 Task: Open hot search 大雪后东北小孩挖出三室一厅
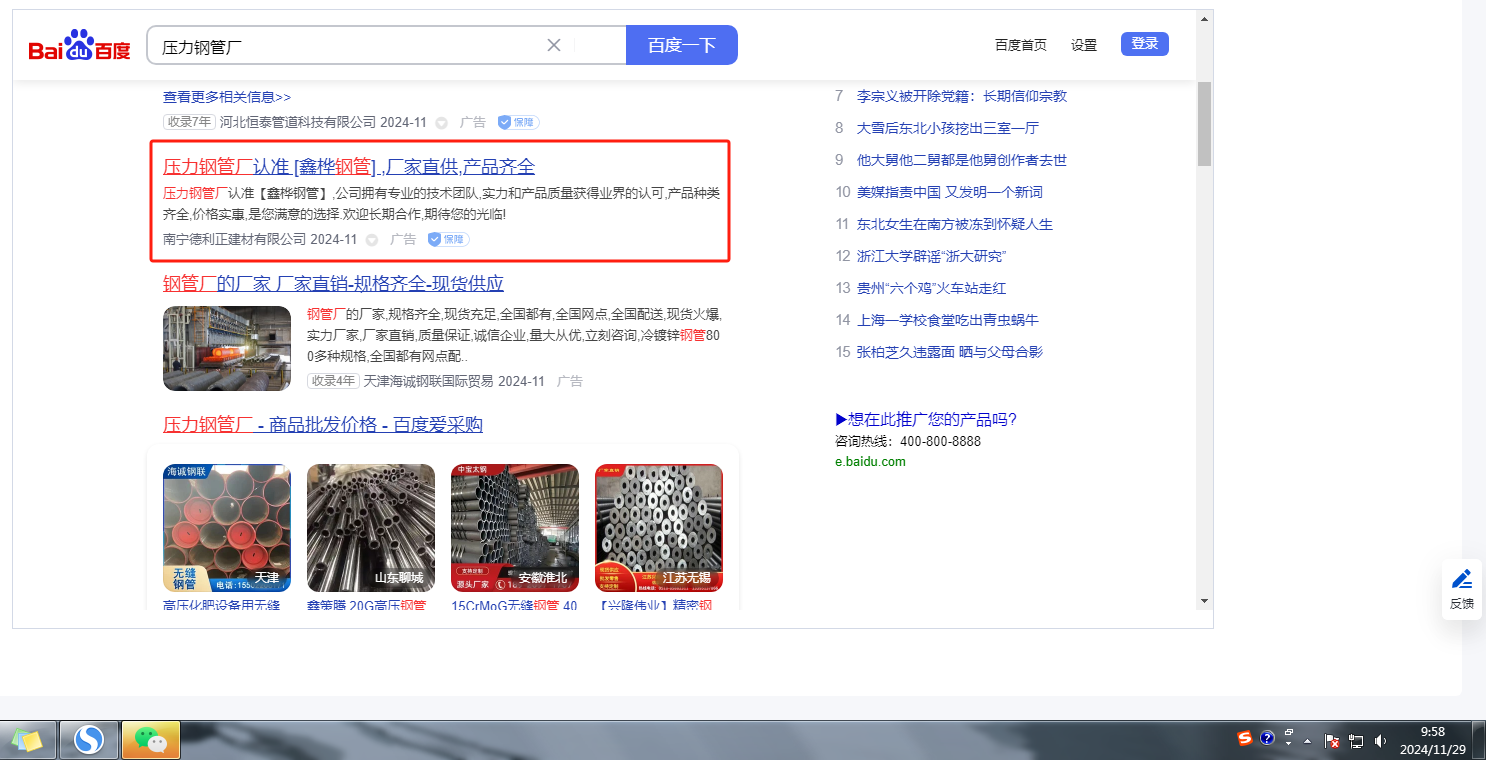948,128
